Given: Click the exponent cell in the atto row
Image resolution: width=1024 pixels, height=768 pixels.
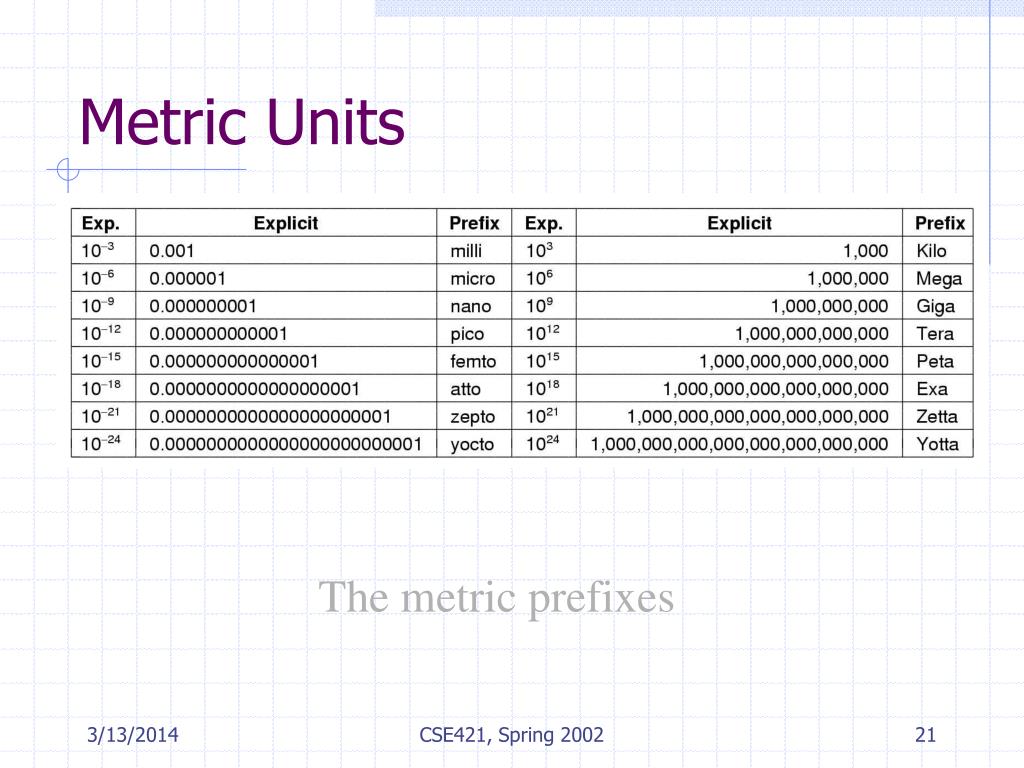Looking at the screenshot, I should [103, 388].
